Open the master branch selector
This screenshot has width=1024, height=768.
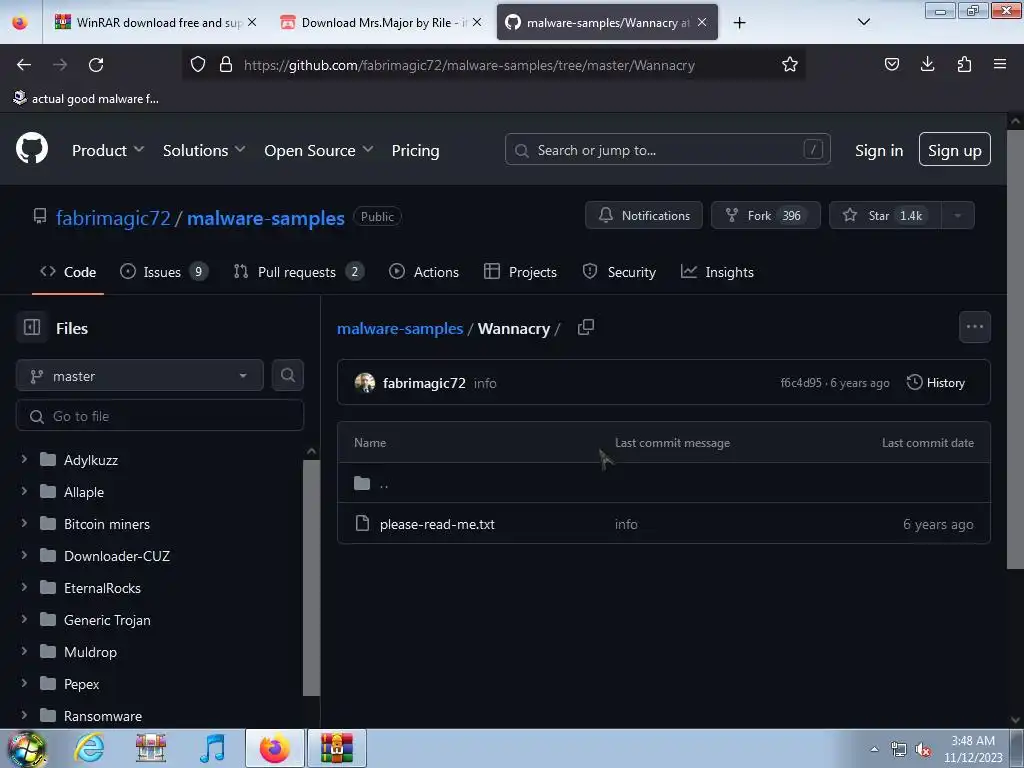click(140, 376)
